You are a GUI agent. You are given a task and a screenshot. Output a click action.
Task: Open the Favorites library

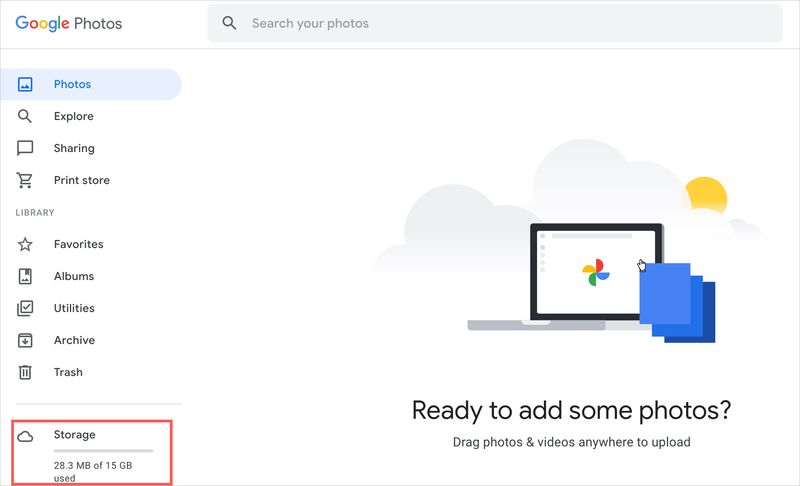click(x=79, y=244)
